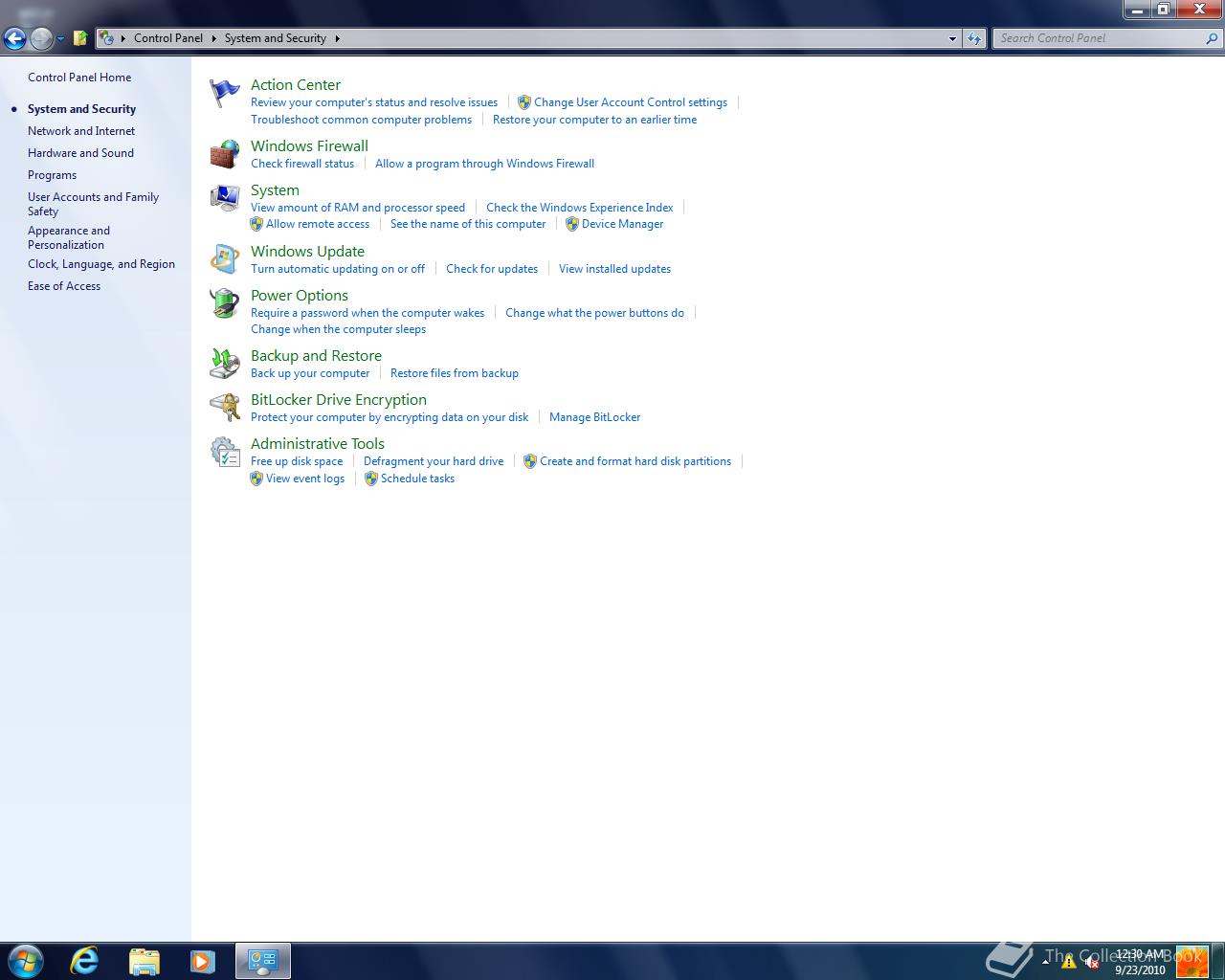Click the search magnifier icon
1225x980 pixels.
point(1213,38)
